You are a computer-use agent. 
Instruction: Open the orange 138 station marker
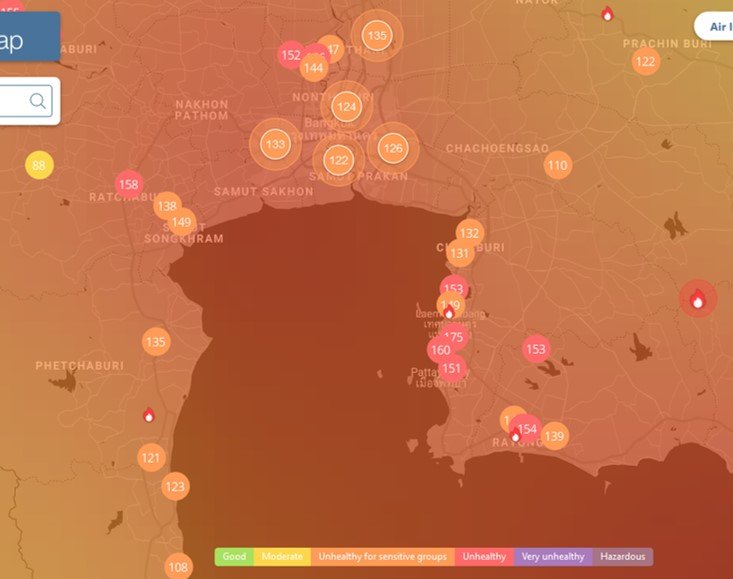(167, 206)
